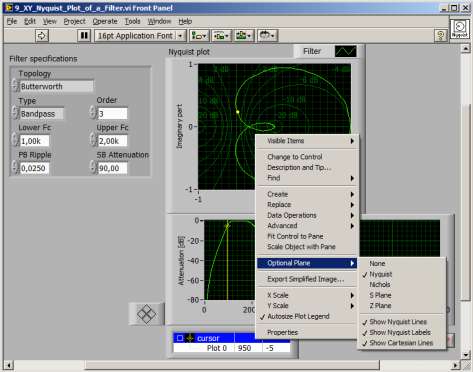This screenshot has height=372, width=473.
Task: Toggle Show Nyquist Labels
Action: click(402, 332)
